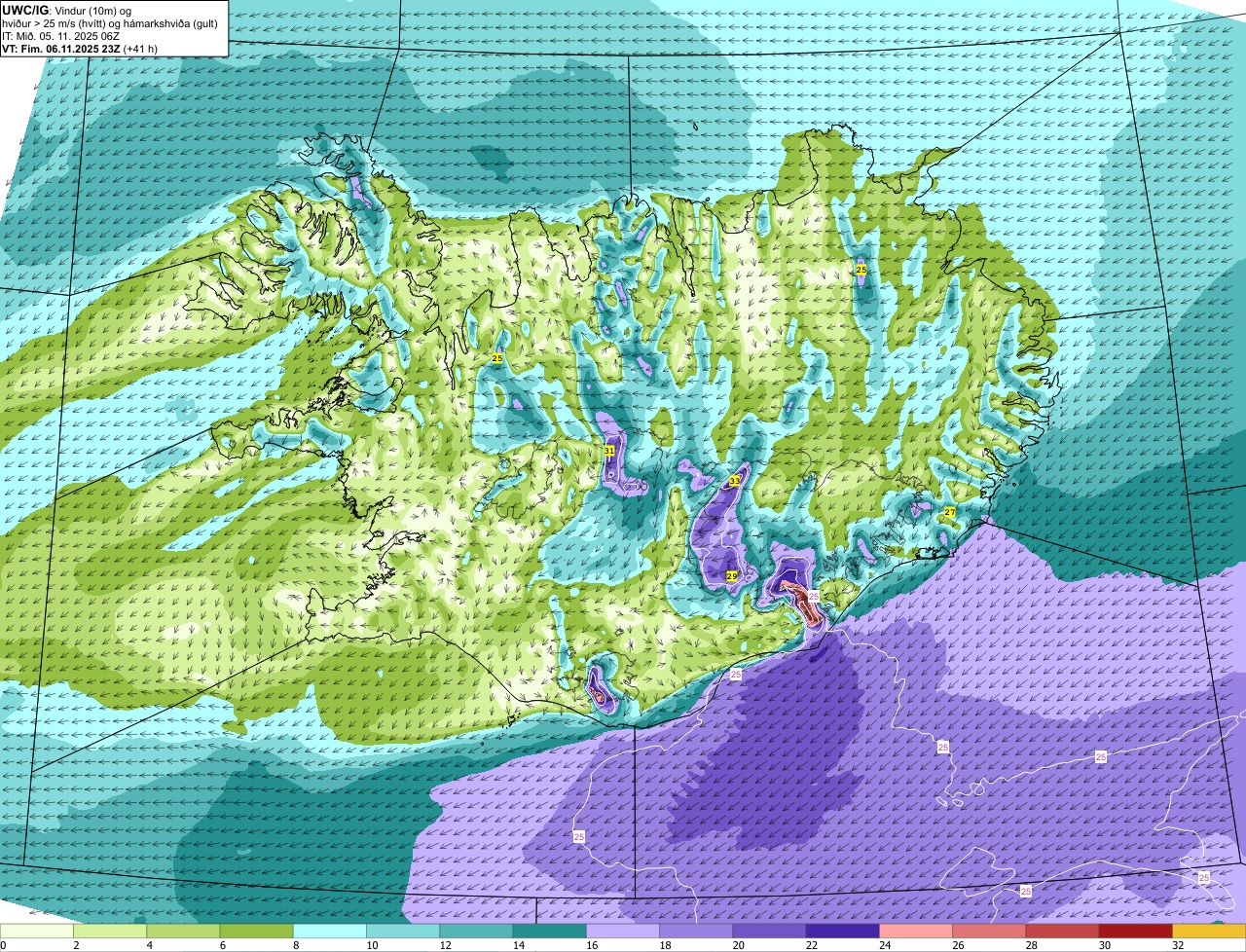Click the pink 24–26 m/s legend swatch

point(916,932)
